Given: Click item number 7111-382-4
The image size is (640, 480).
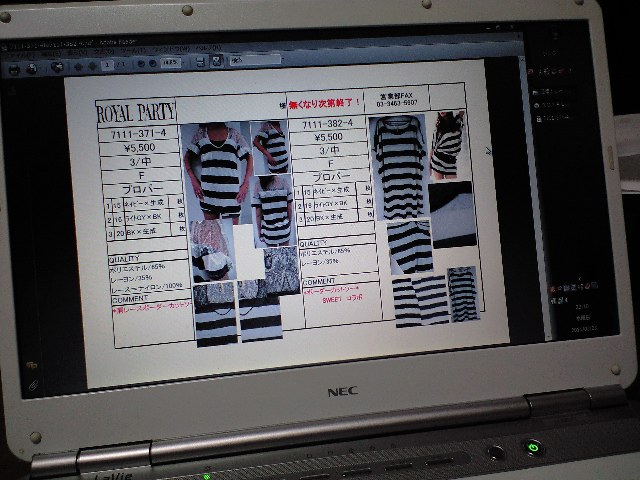Looking at the screenshot, I should [x=327, y=124].
